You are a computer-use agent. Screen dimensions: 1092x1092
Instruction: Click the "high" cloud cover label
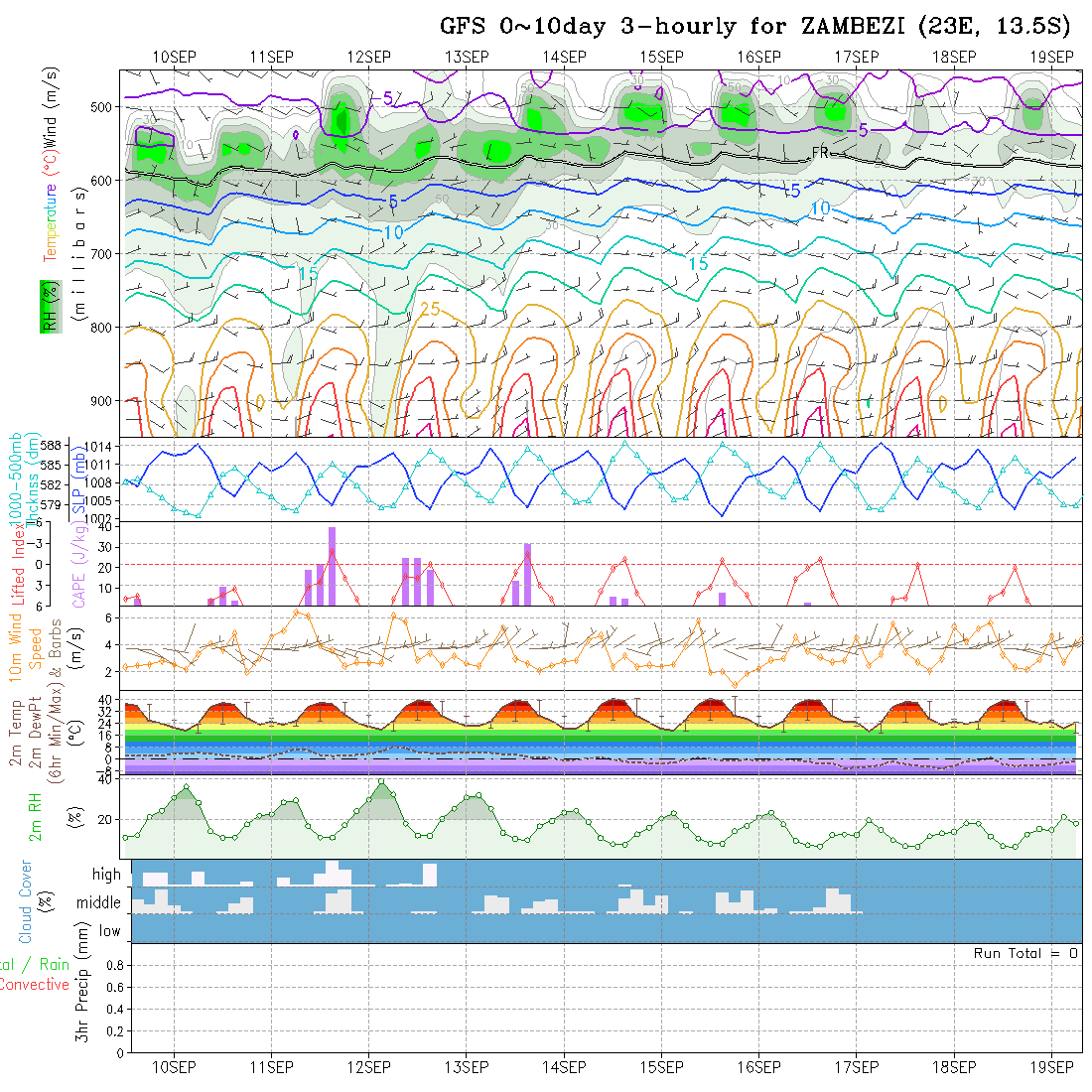[106, 875]
